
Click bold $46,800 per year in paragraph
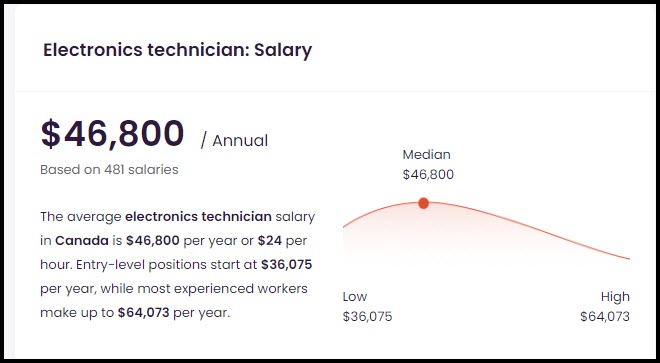153,241
